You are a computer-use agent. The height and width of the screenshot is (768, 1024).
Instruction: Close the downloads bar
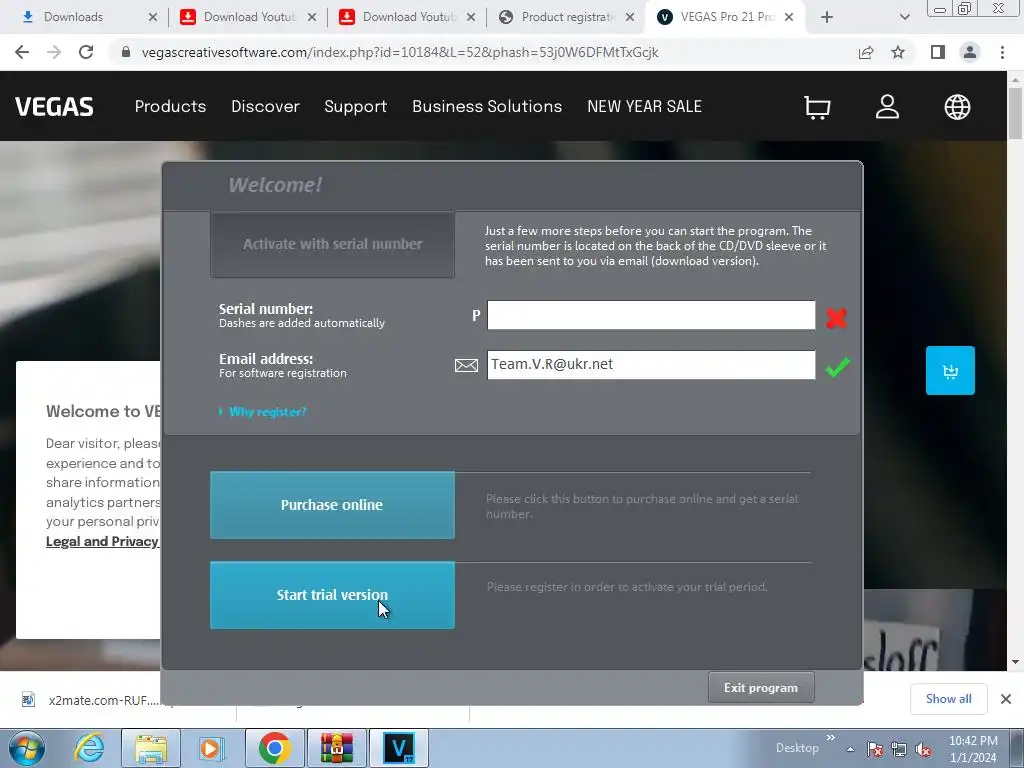1006,699
